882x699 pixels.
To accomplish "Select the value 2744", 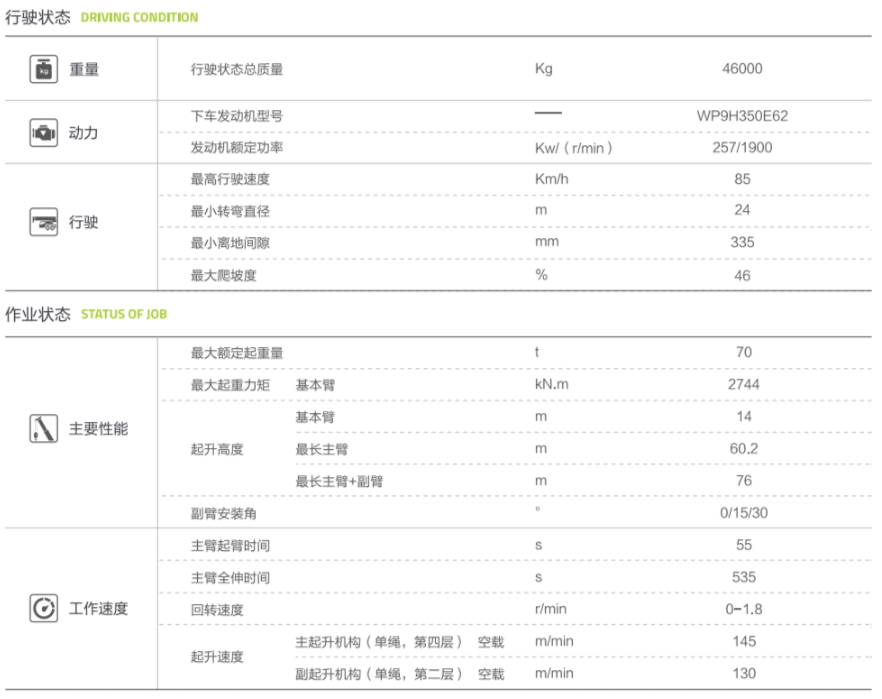I will (744, 384).
